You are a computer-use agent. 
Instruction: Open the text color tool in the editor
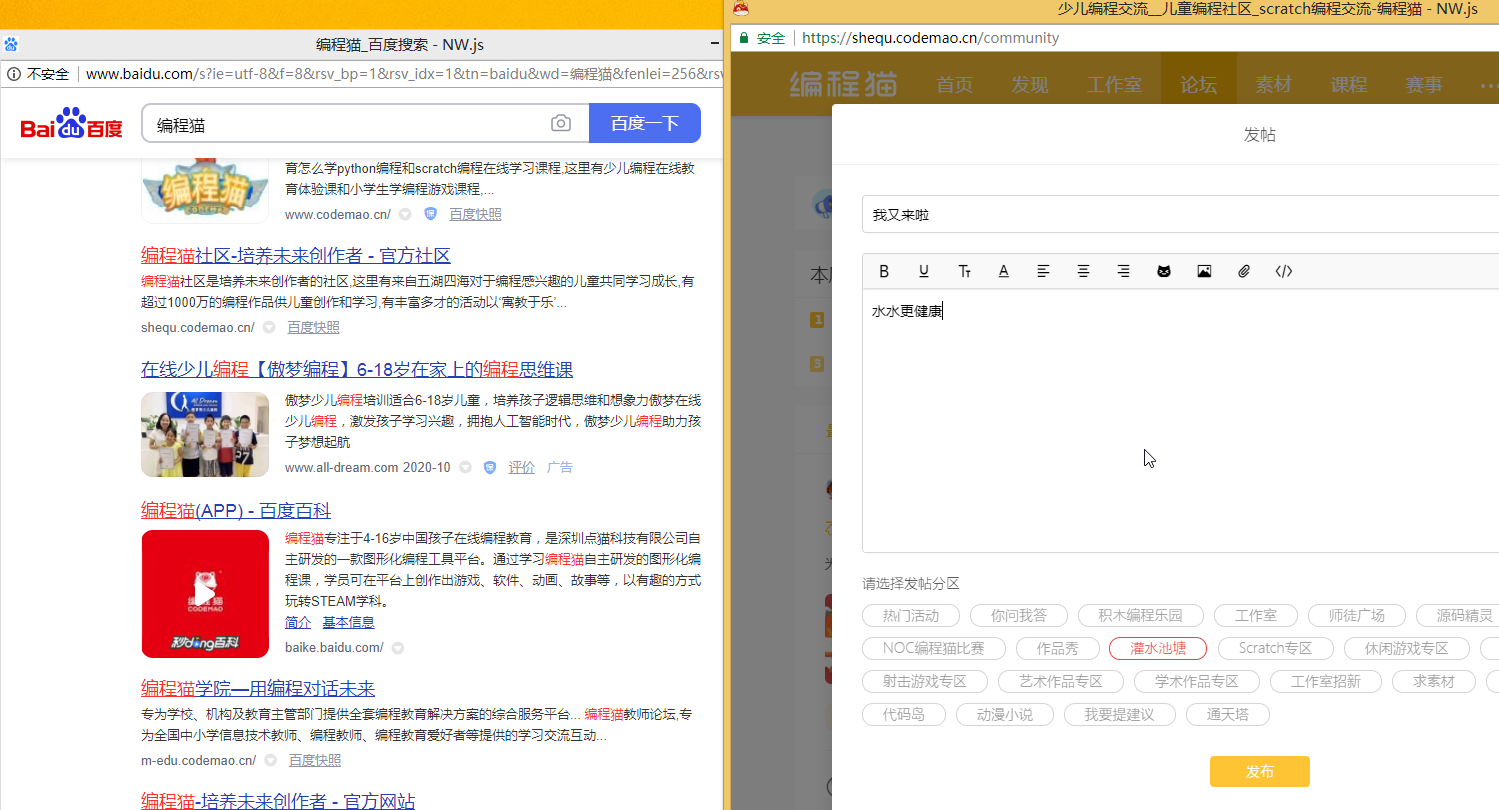(x=1004, y=271)
